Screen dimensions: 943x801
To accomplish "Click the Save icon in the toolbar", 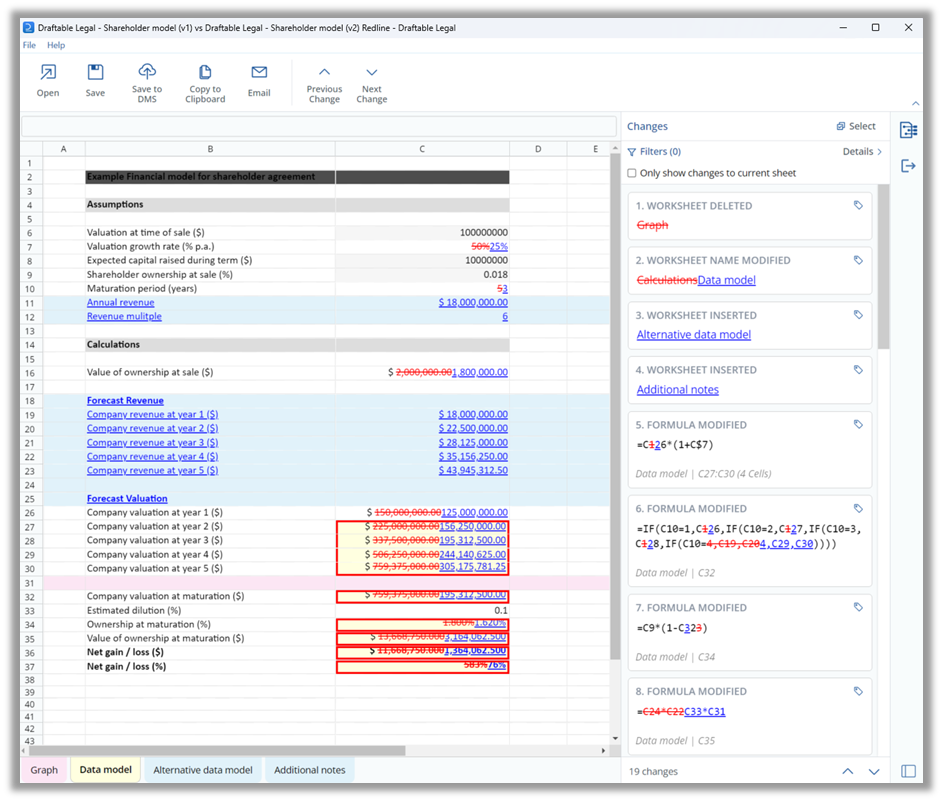I will click(x=95, y=78).
